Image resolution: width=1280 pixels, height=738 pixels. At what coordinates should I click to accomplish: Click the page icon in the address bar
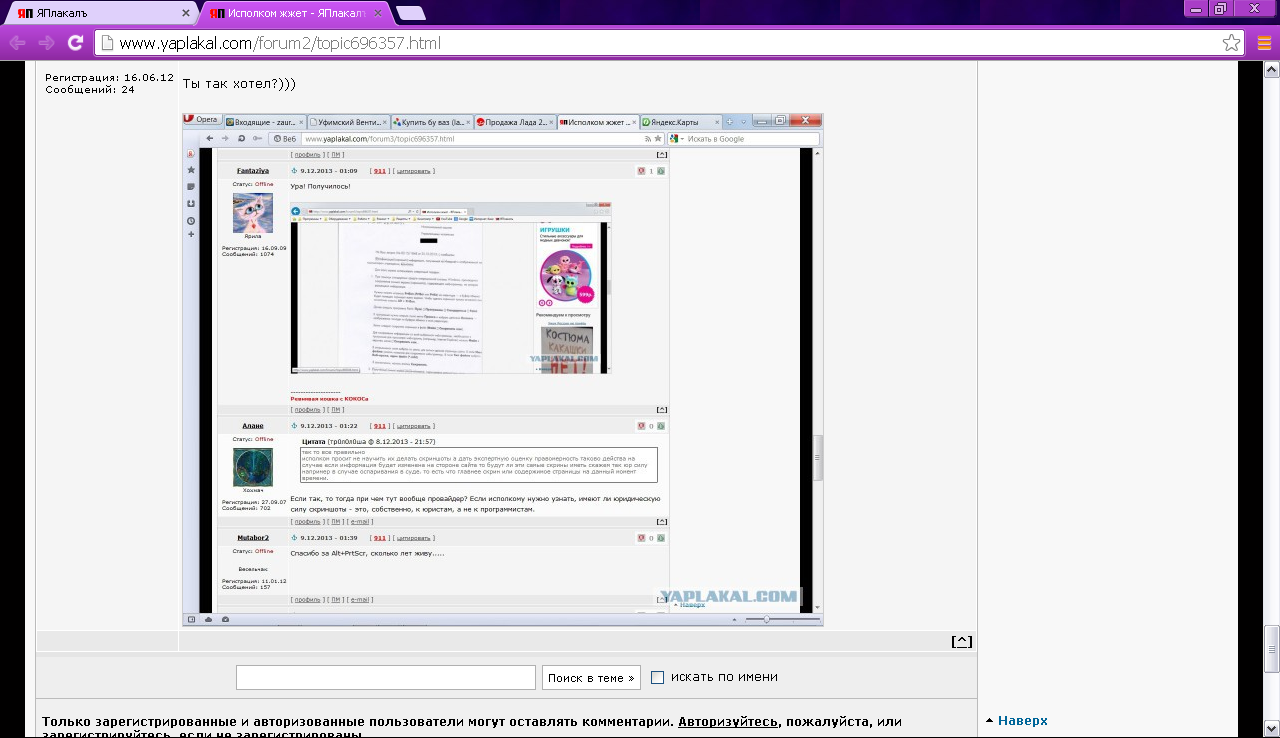pos(107,43)
